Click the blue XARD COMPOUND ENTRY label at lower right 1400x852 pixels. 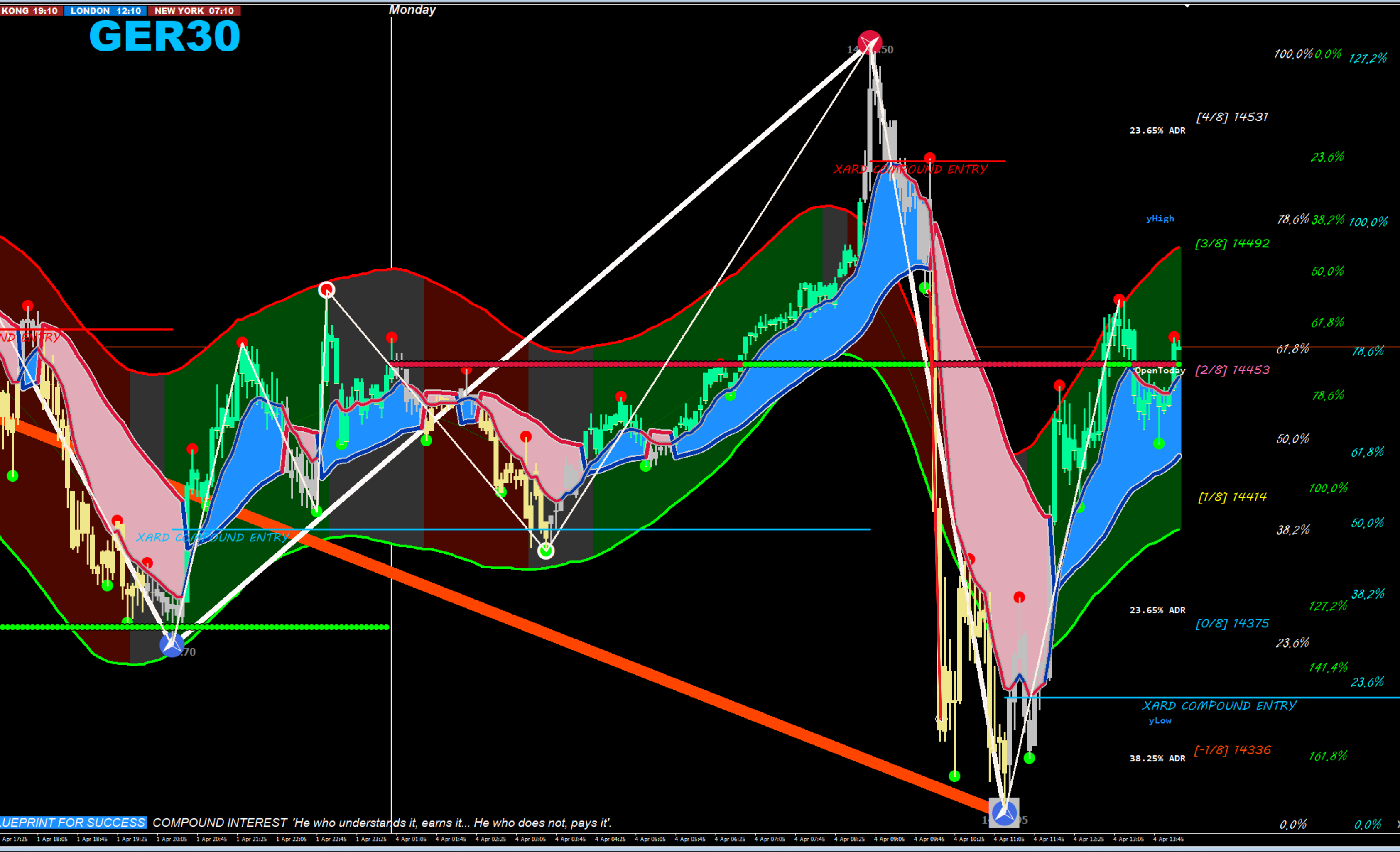coord(1219,705)
